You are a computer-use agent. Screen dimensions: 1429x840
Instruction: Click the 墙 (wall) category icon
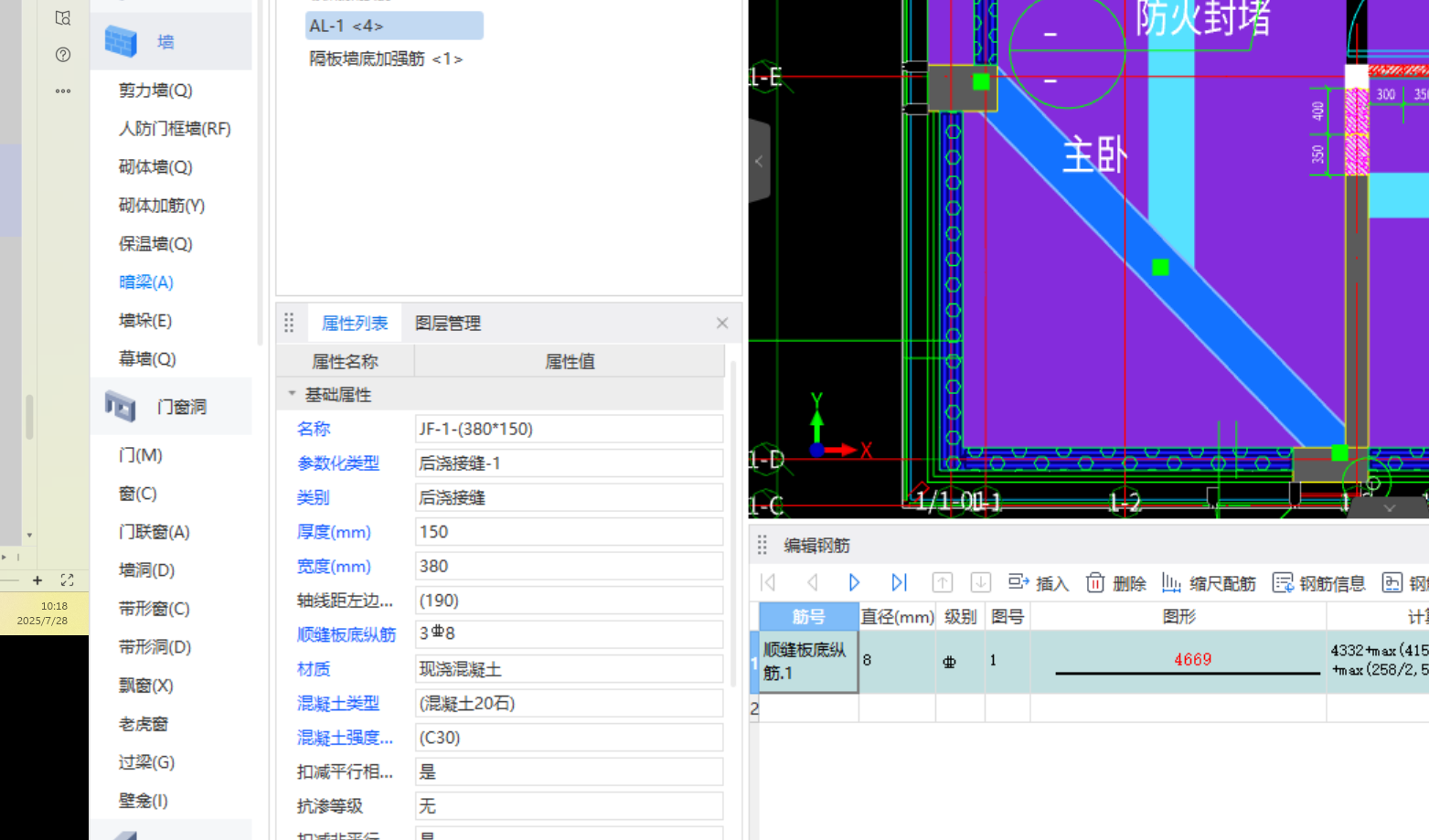point(120,42)
